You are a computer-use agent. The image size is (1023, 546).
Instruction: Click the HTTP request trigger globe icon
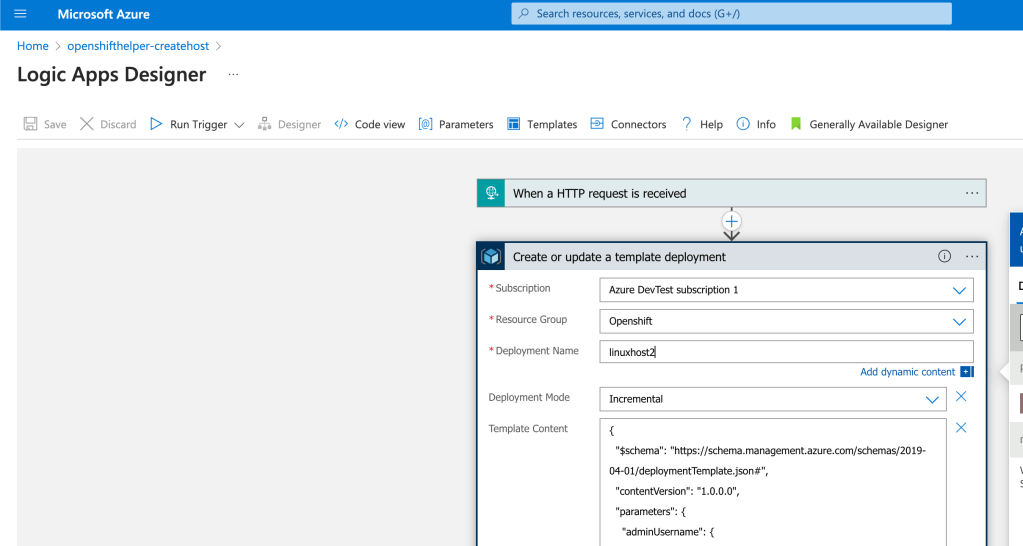pos(491,193)
